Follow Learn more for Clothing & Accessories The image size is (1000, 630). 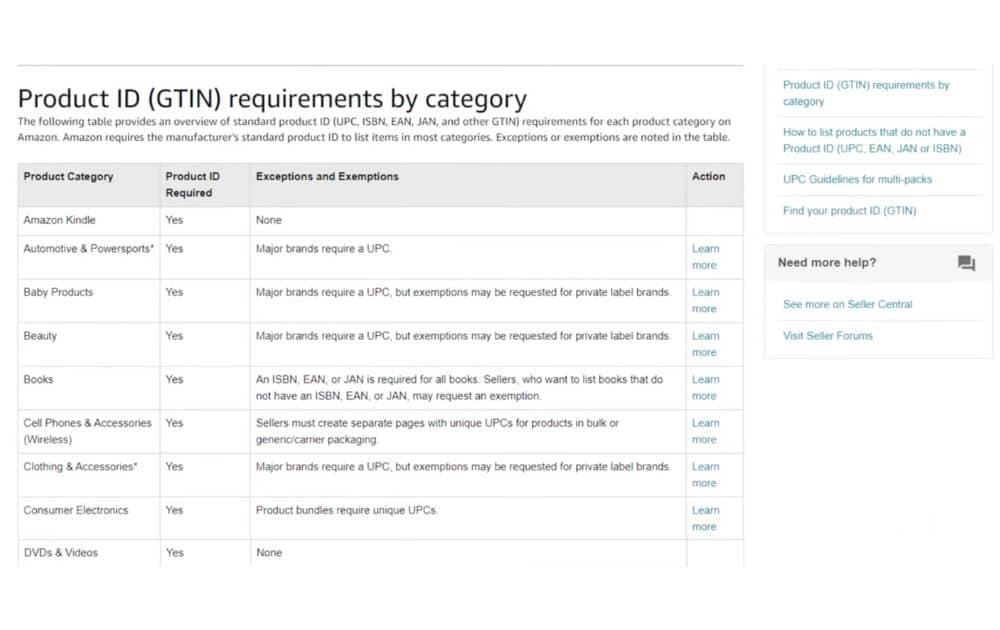[x=705, y=475]
